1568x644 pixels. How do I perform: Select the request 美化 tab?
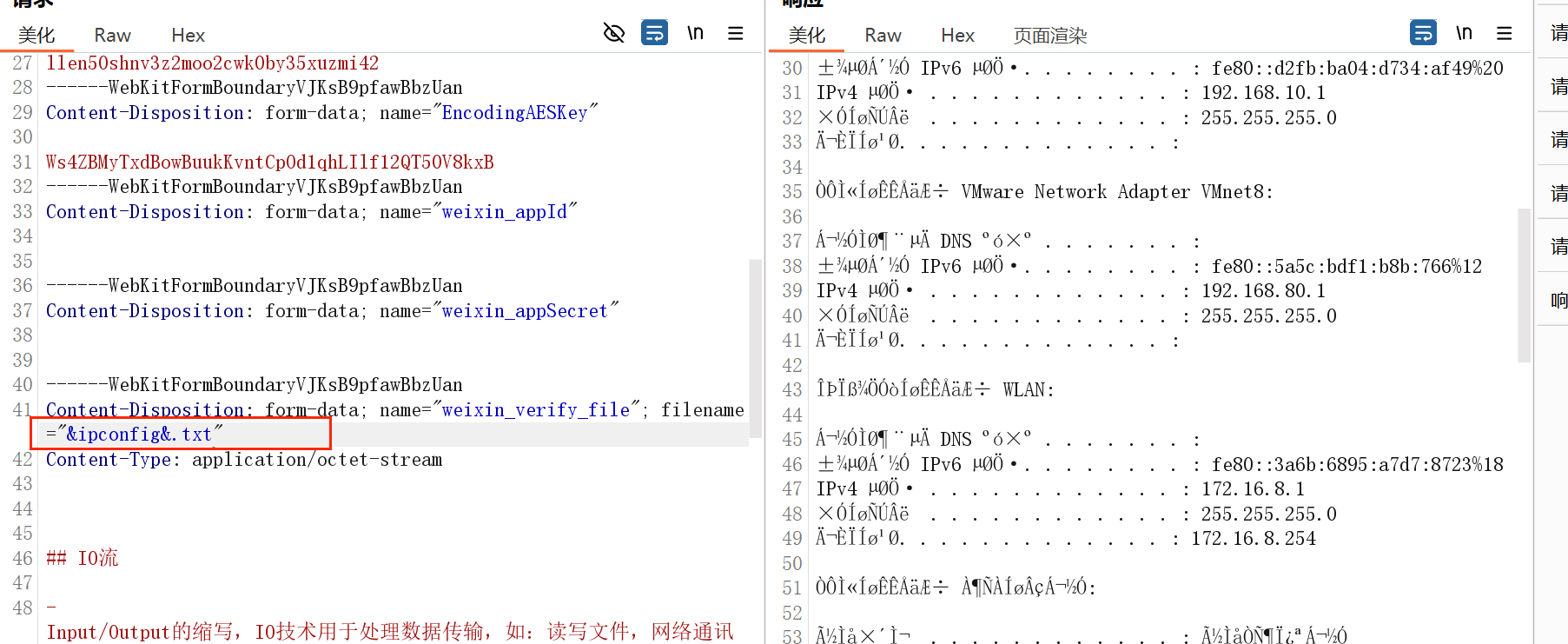[36, 36]
